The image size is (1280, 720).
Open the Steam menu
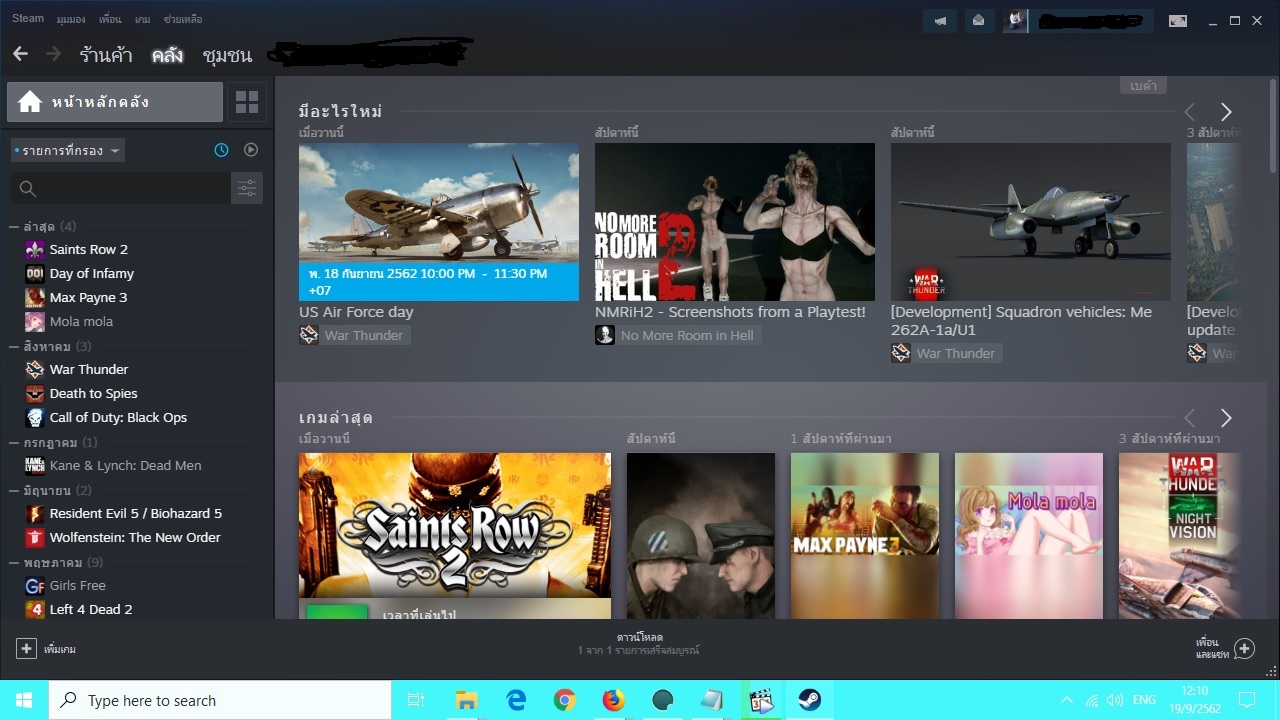pyautogui.click(x=28, y=19)
